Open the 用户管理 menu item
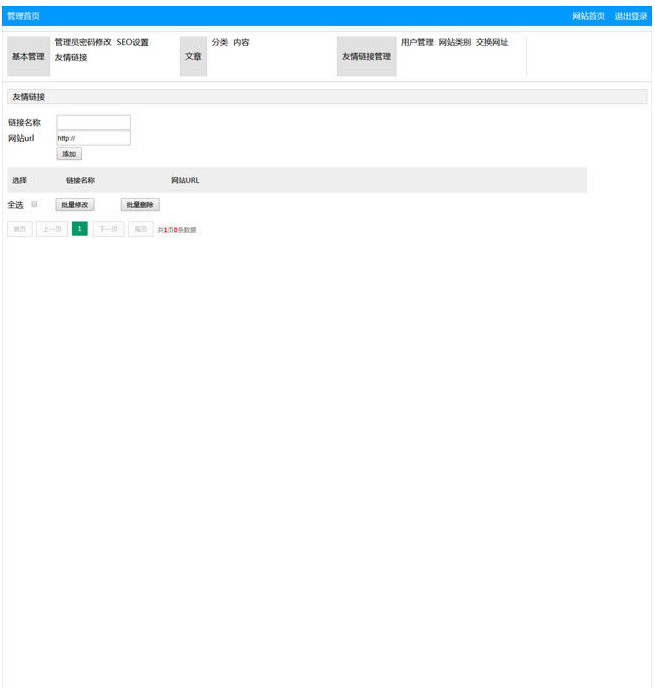Viewport: 655px width, 688px height. [417, 43]
